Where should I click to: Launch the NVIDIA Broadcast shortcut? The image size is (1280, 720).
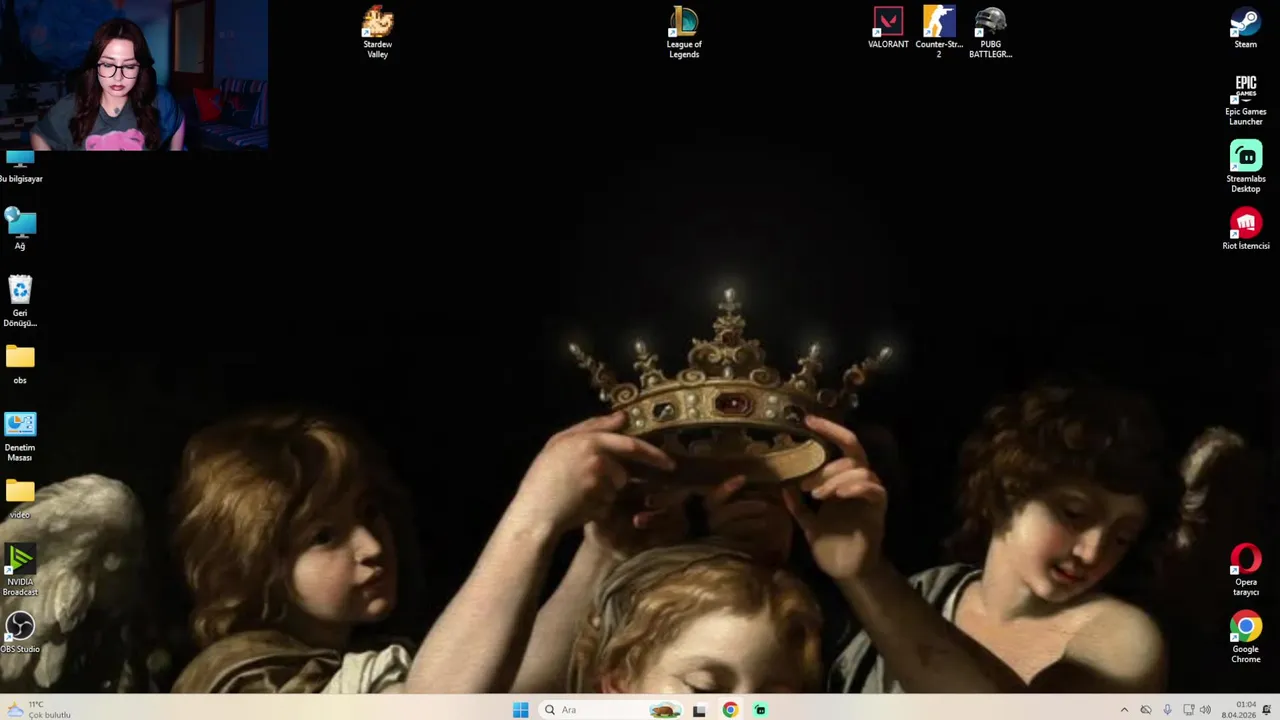pyautogui.click(x=20, y=570)
